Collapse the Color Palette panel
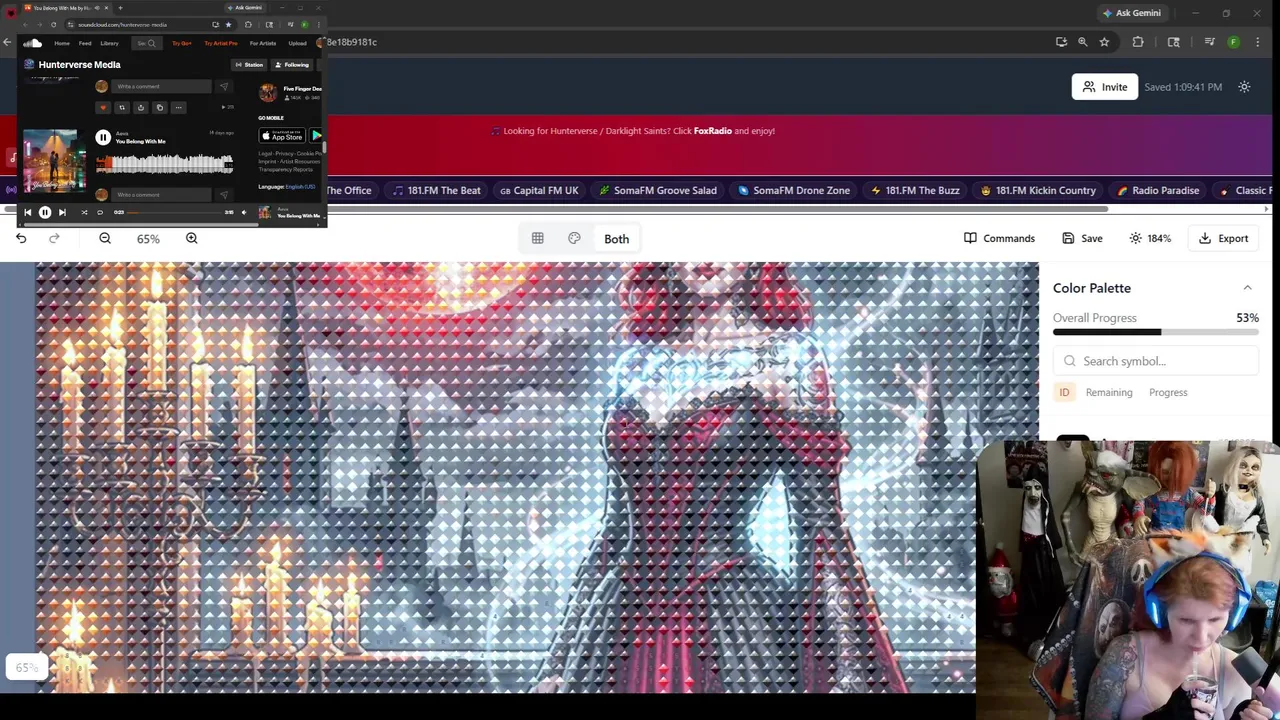This screenshot has width=1280, height=720. (x=1247, y=288)
